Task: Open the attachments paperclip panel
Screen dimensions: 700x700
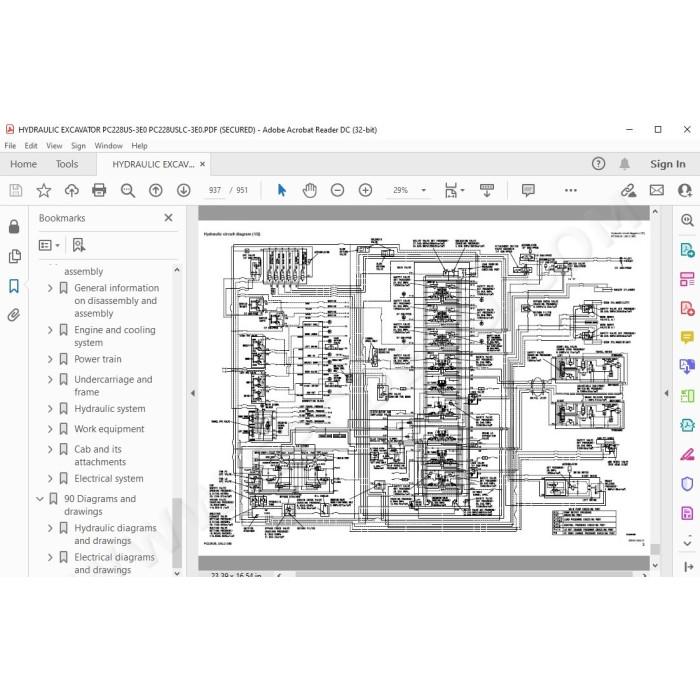Action: tap(14, 315)
